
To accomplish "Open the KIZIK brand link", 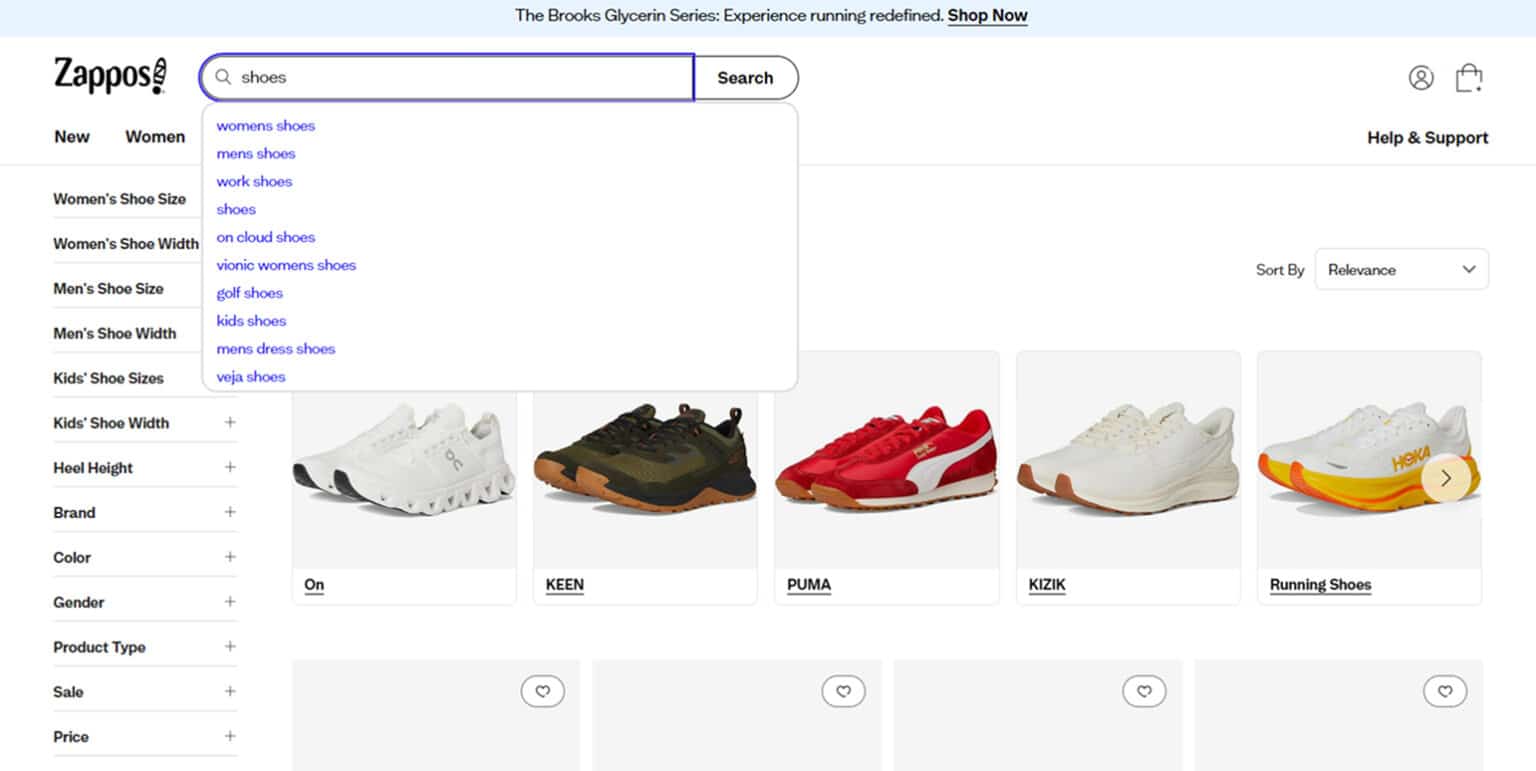I will click(1047, 585).
